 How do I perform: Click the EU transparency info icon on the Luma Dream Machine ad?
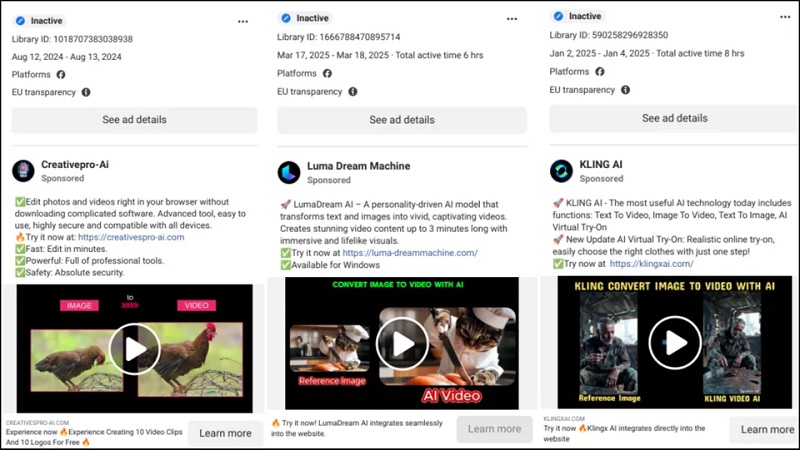pyautogui.click(x=353, y=91)
